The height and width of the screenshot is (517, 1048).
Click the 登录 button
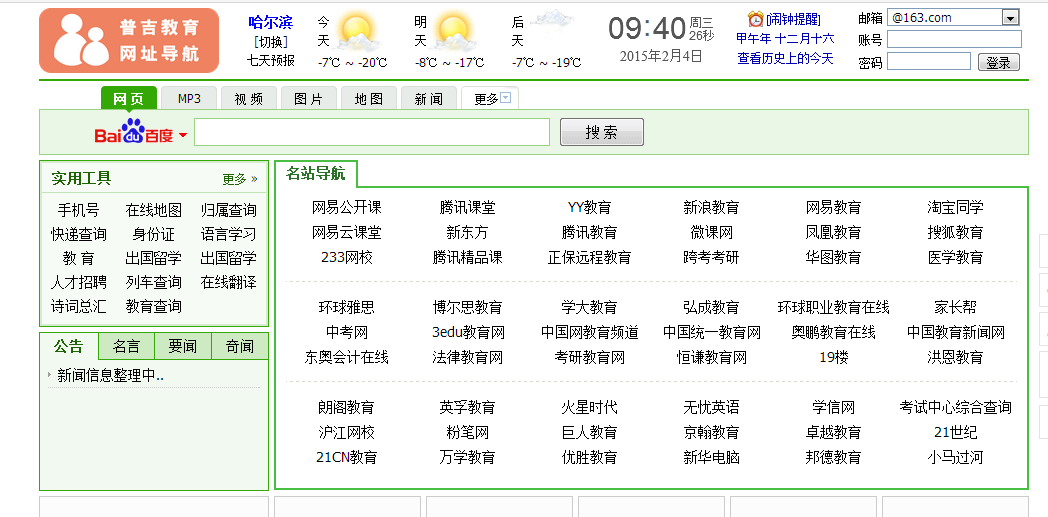999,63
